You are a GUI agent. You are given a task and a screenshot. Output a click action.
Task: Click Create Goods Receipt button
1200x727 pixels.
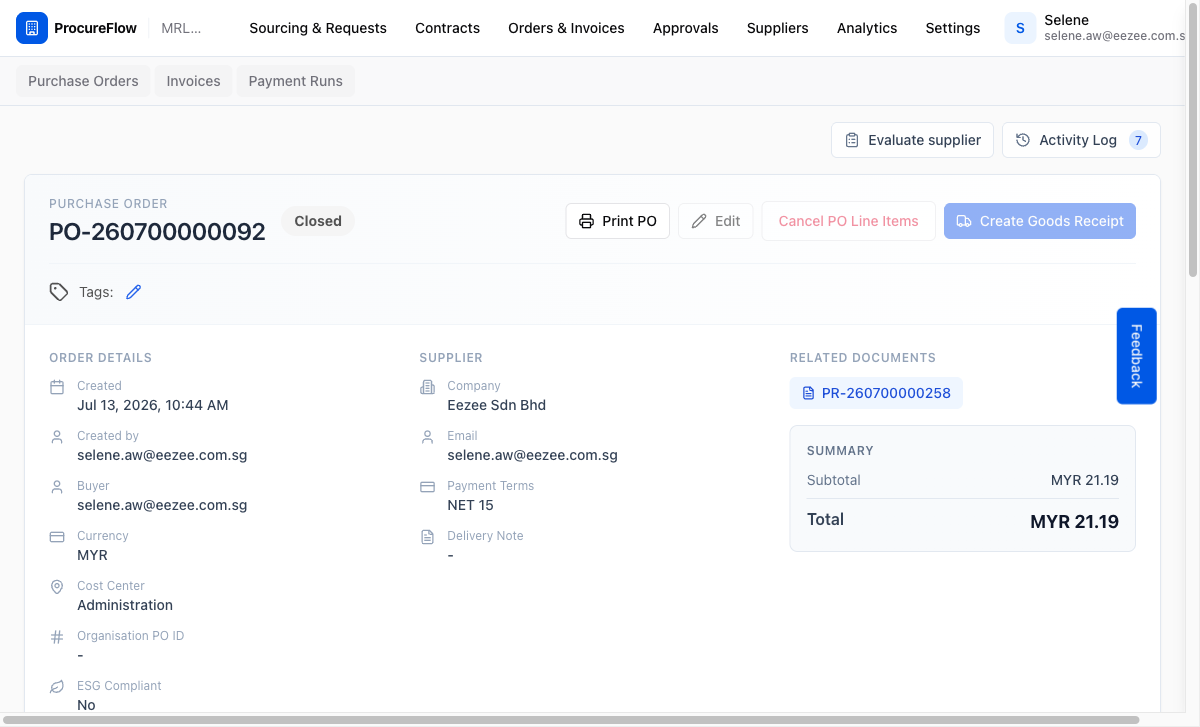[1040, 221]
